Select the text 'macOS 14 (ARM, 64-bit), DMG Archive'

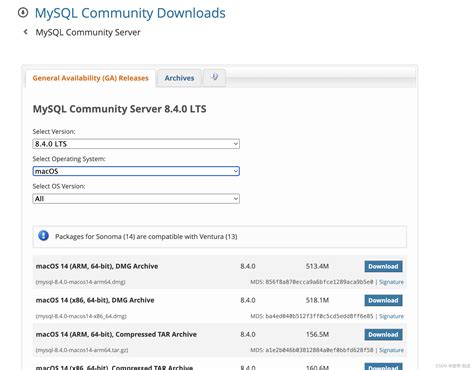coord(97,266)
